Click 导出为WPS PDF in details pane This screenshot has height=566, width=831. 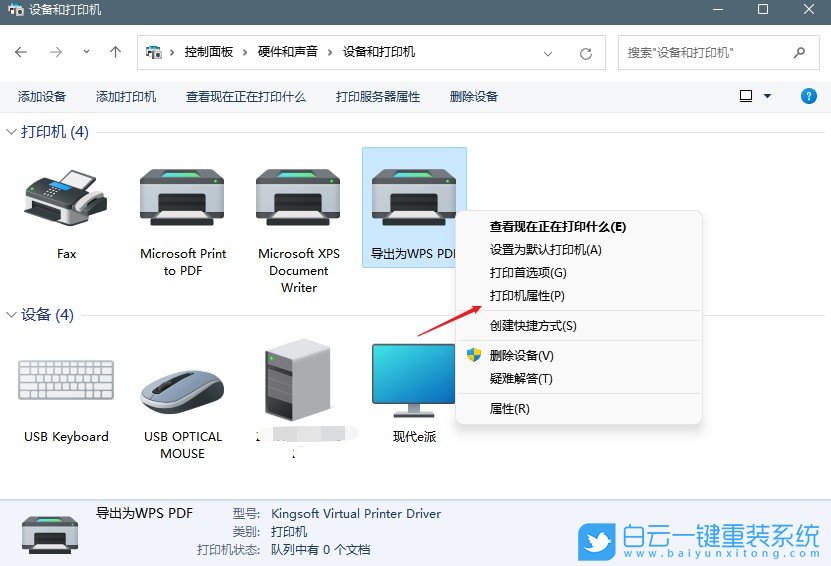pyautogui.click(x=144, y=513)
